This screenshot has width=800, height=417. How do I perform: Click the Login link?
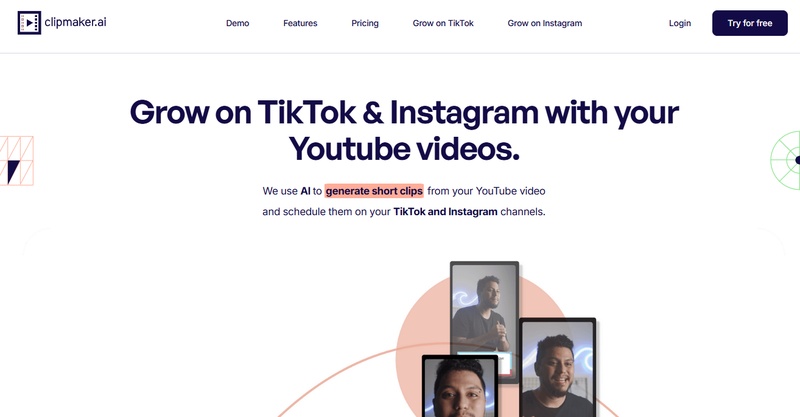(680, 23)
